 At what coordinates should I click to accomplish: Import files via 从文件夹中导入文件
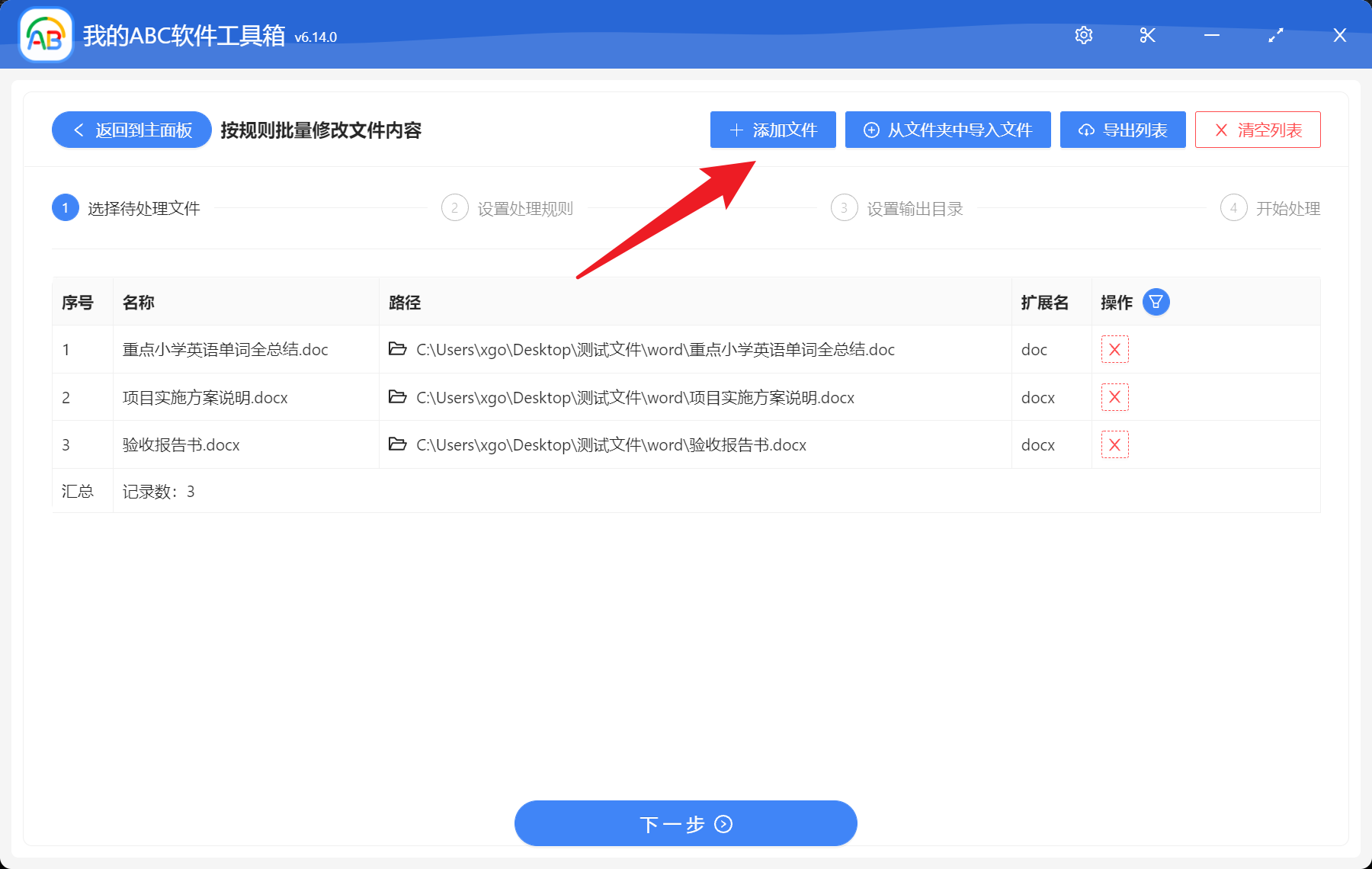point(947,130)
